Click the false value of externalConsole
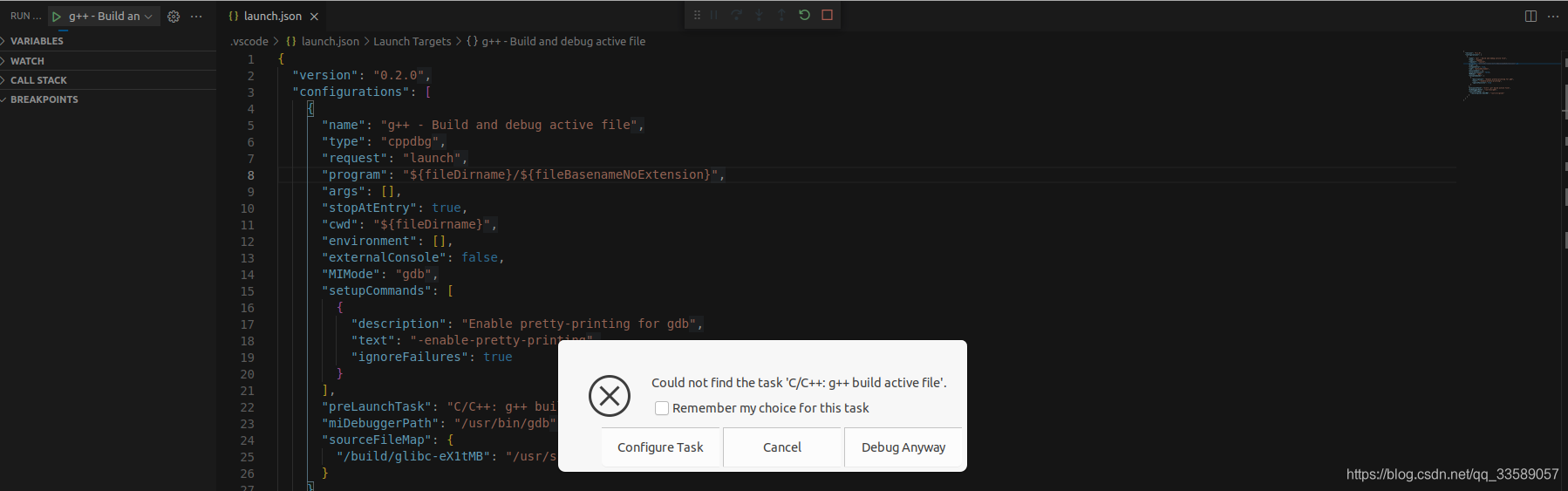1568x491 pixels. [x=480, y=257]
